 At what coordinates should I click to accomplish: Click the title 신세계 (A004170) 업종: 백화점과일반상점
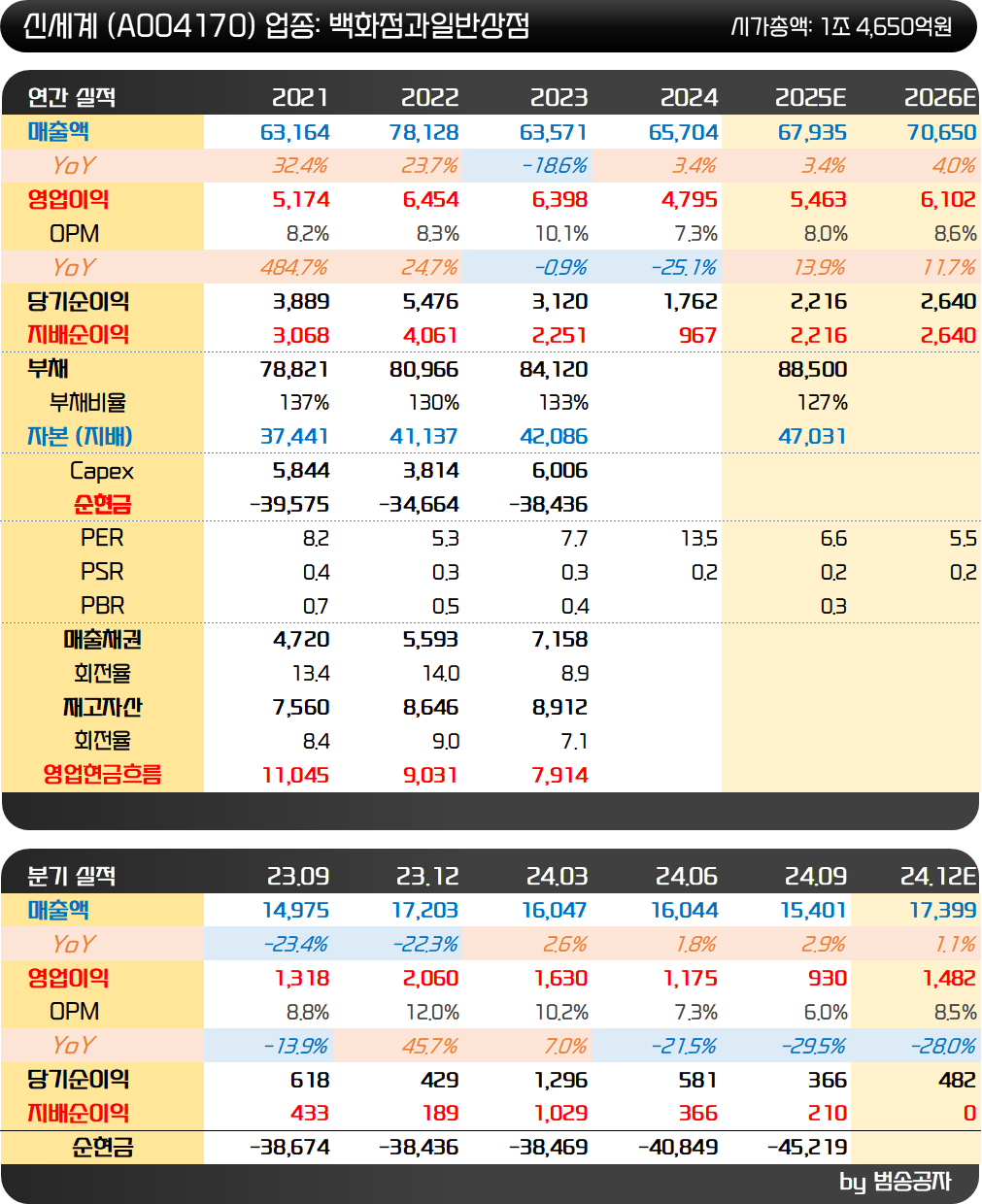pyautogui.click(x=276, y=25)
